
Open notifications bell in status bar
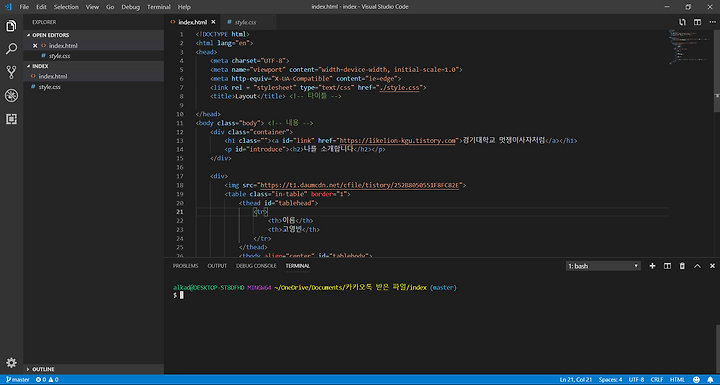pos(710,379)
